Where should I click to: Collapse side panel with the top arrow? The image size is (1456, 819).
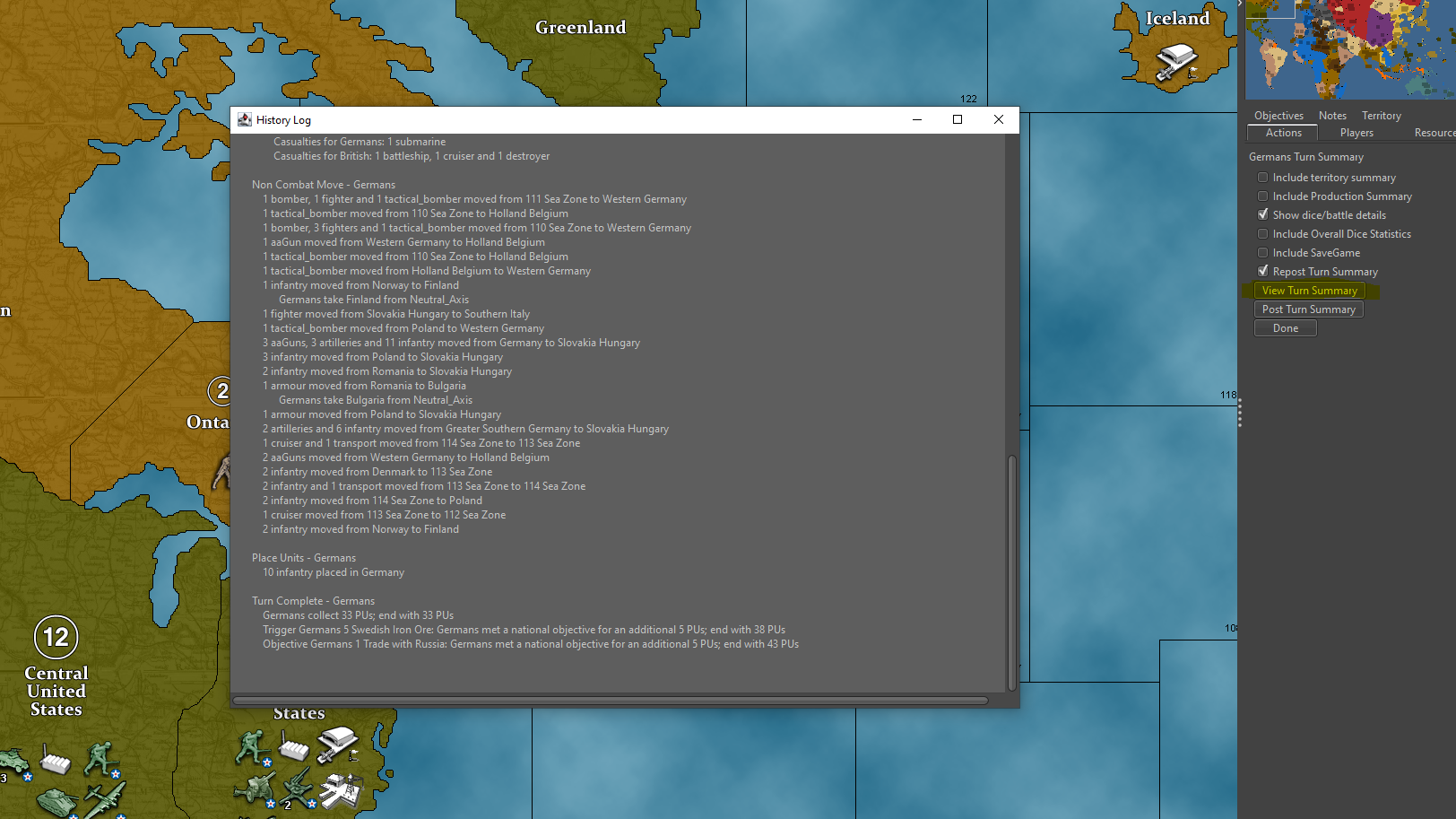point(1240,4)
